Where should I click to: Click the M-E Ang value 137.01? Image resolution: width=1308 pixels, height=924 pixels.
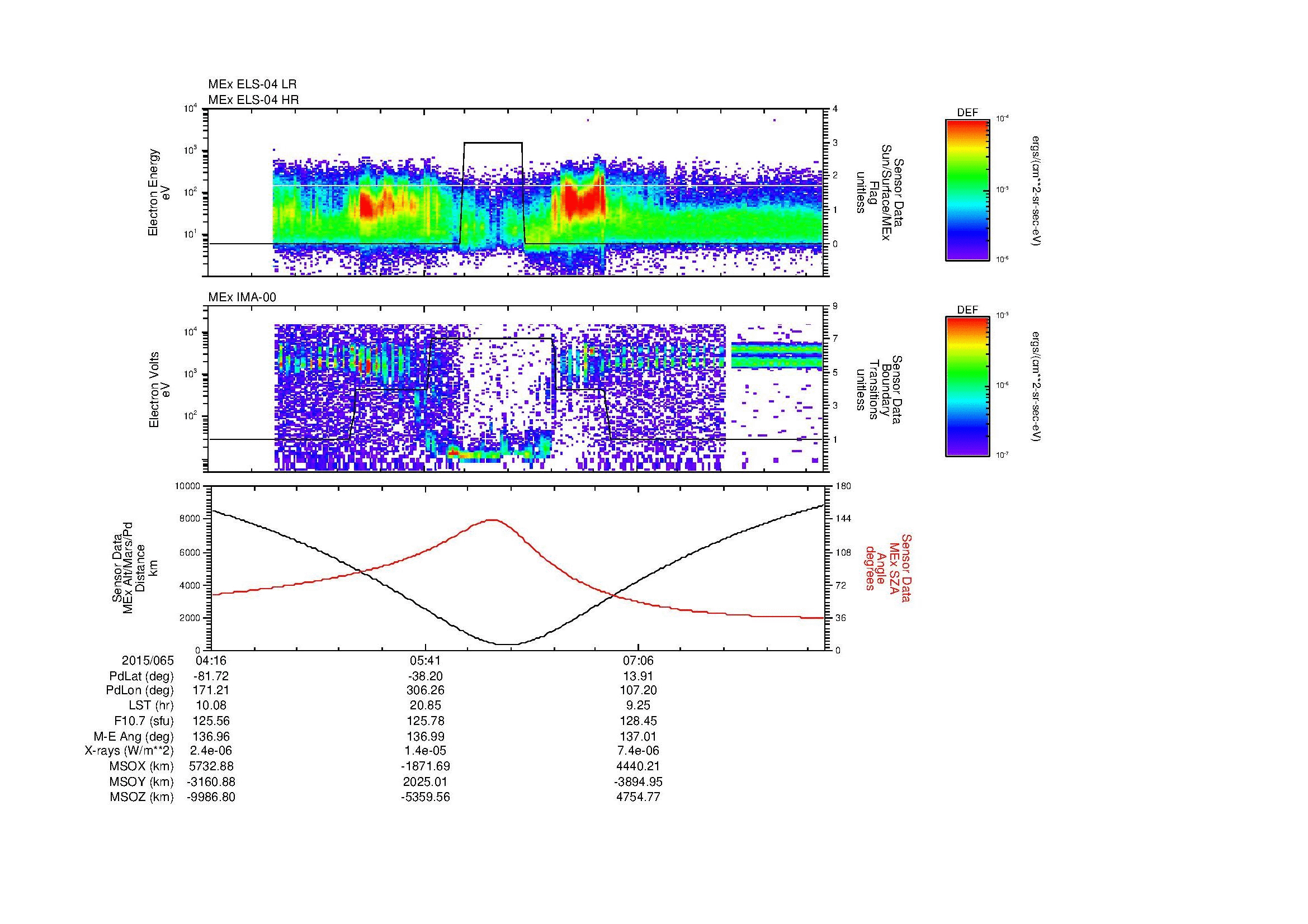coord(638,736)
